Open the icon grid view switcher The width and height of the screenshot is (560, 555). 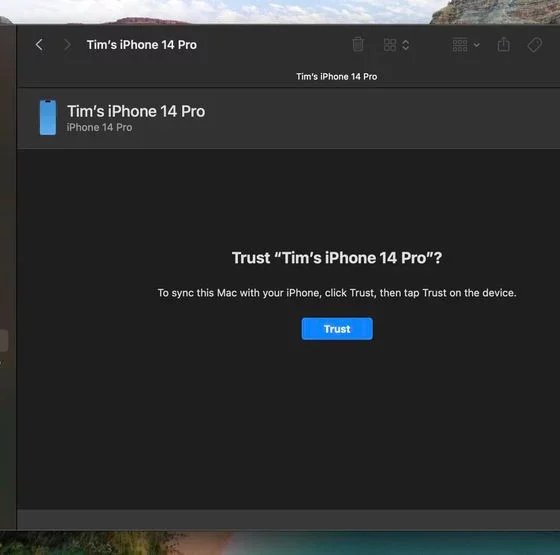point(396,45)
